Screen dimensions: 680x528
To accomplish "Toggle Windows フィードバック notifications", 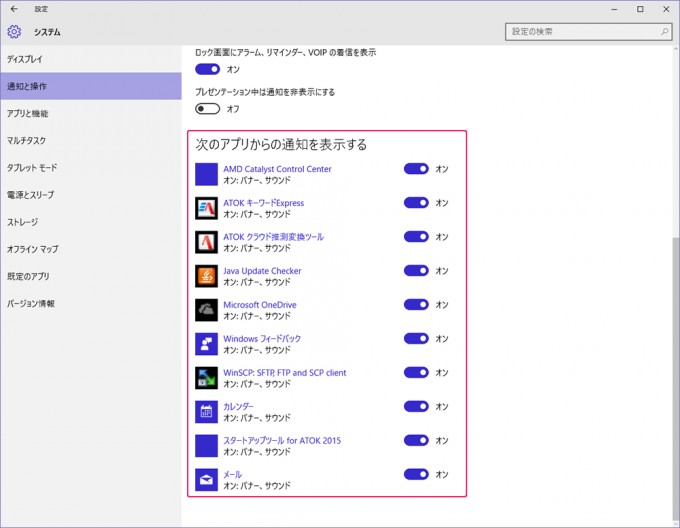I will [416, 338].
